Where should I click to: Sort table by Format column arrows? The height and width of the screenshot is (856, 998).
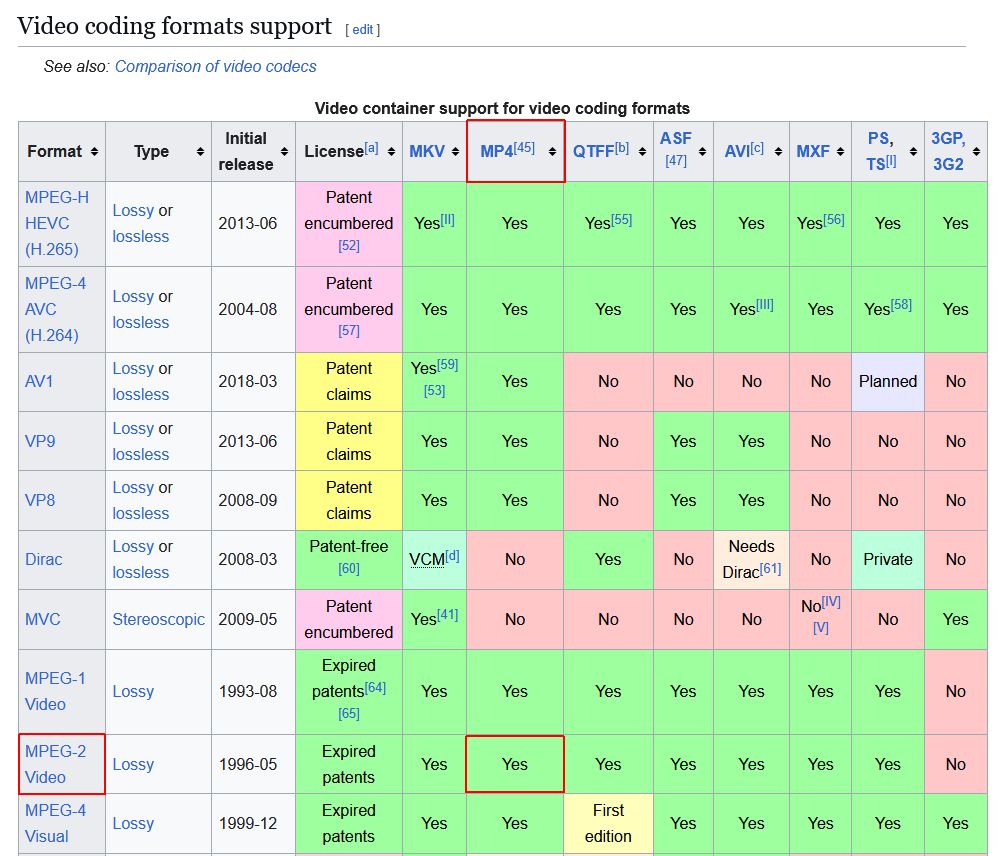[94, 152]
